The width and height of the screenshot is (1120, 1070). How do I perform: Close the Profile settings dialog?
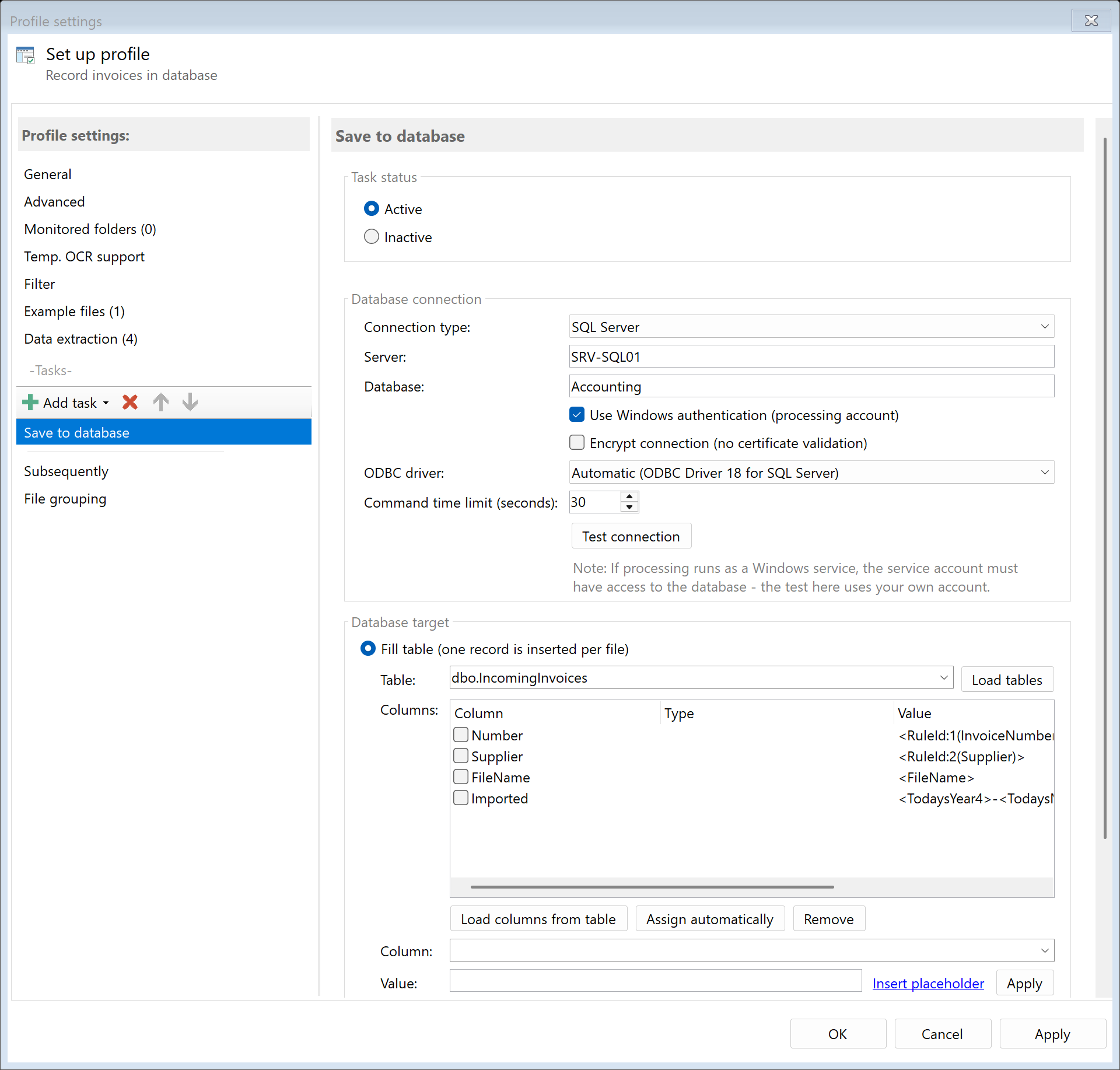(x=1091, y=20)
